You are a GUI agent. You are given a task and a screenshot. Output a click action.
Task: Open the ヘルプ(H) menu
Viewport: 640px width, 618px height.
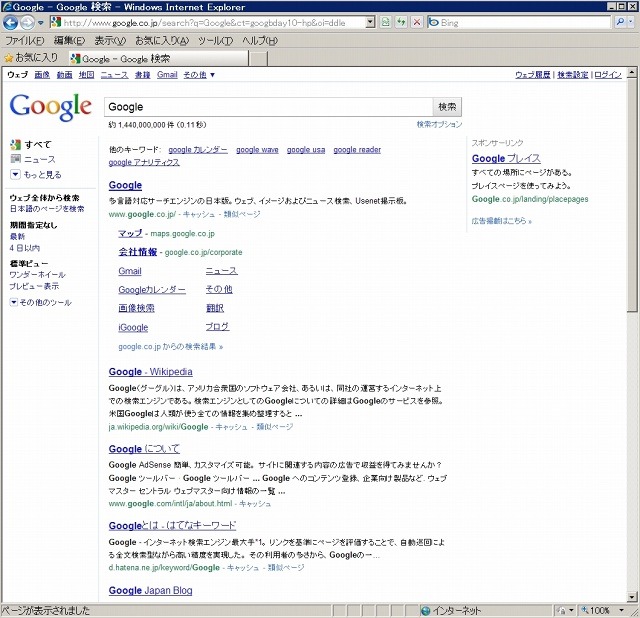[x=260, y=40]
